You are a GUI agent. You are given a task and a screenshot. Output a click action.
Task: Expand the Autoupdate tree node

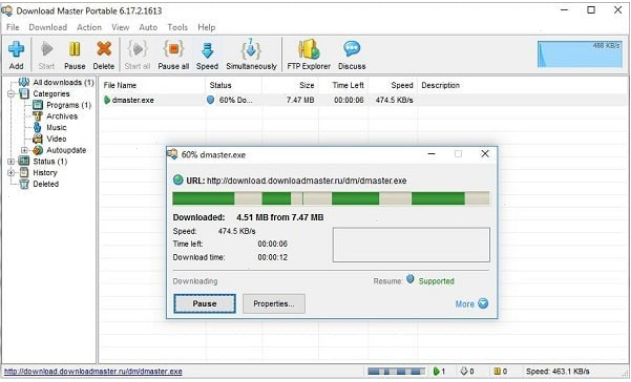(24, 151)
